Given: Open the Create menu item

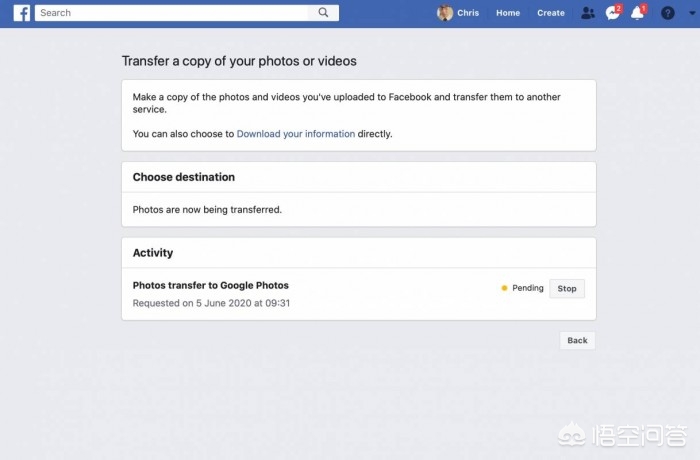Looking at the screenshot, I should point(551,13).
